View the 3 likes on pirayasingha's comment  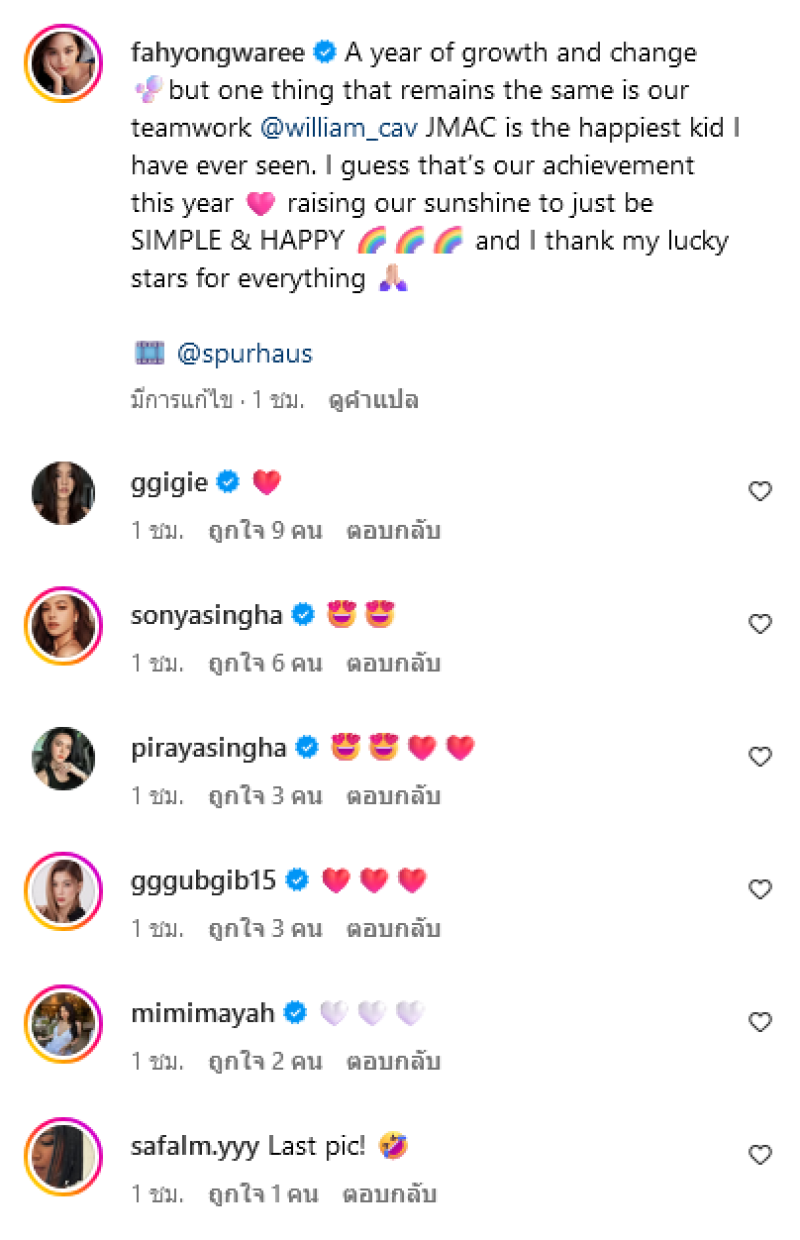tap(264, 797)
